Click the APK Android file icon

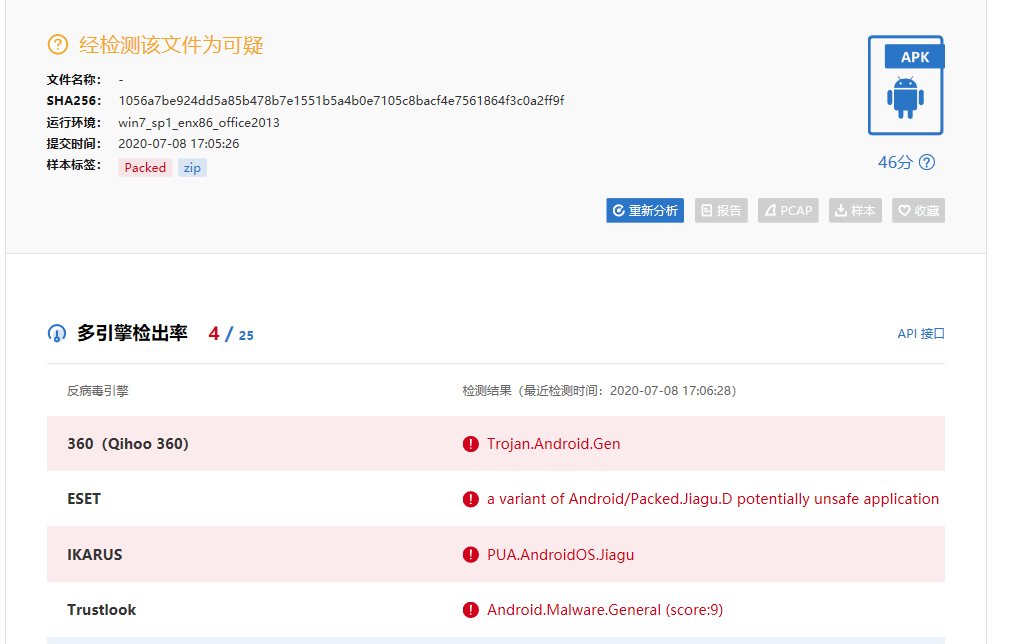click(905, 86)
